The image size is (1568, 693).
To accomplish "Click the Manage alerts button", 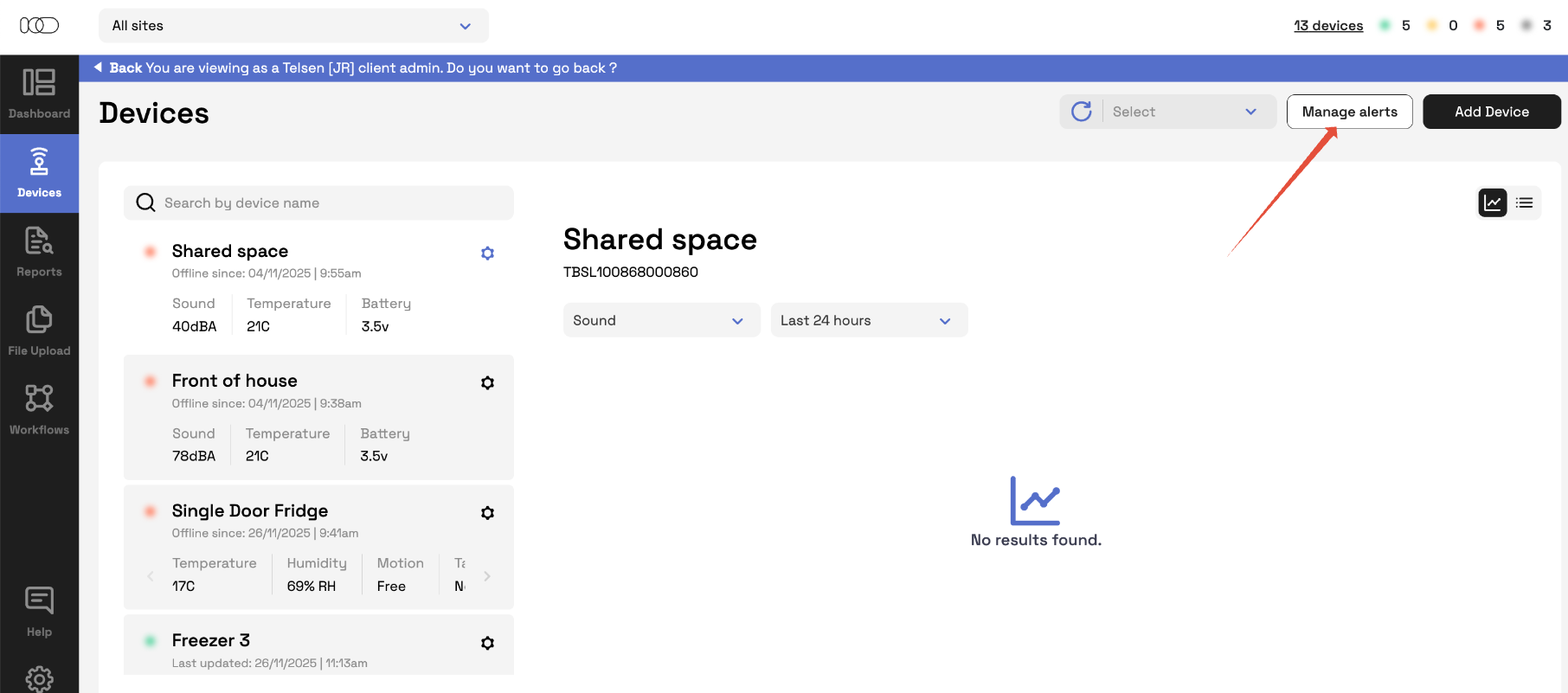I will (1349, 112).
